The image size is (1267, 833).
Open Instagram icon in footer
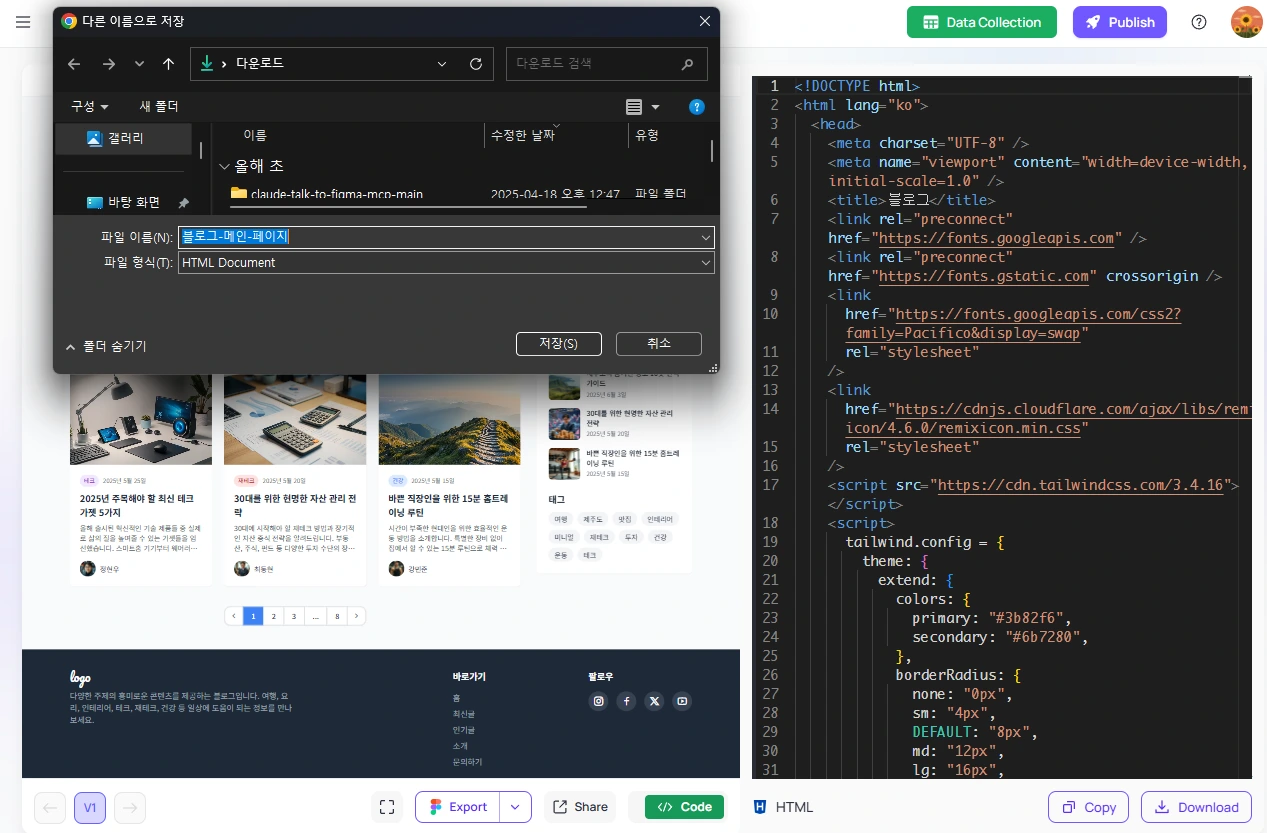(x=599, y=701)
